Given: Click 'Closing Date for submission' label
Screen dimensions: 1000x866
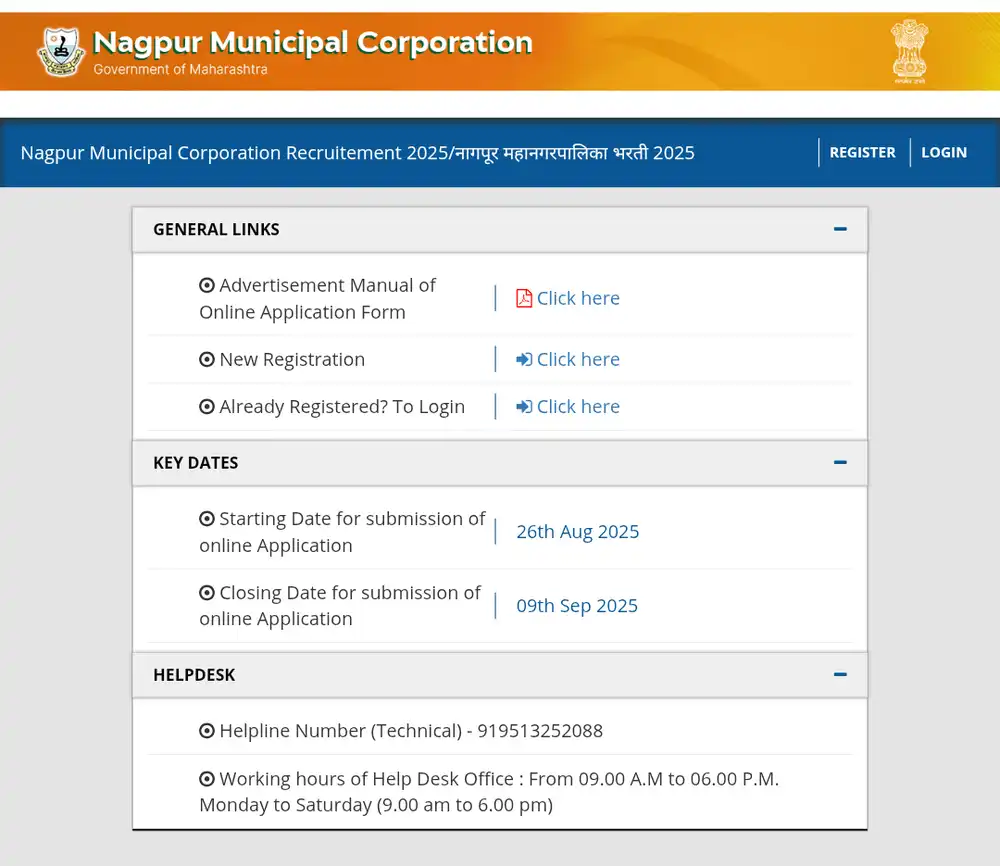Looking at the screenshot, I should tap(340, 605).
